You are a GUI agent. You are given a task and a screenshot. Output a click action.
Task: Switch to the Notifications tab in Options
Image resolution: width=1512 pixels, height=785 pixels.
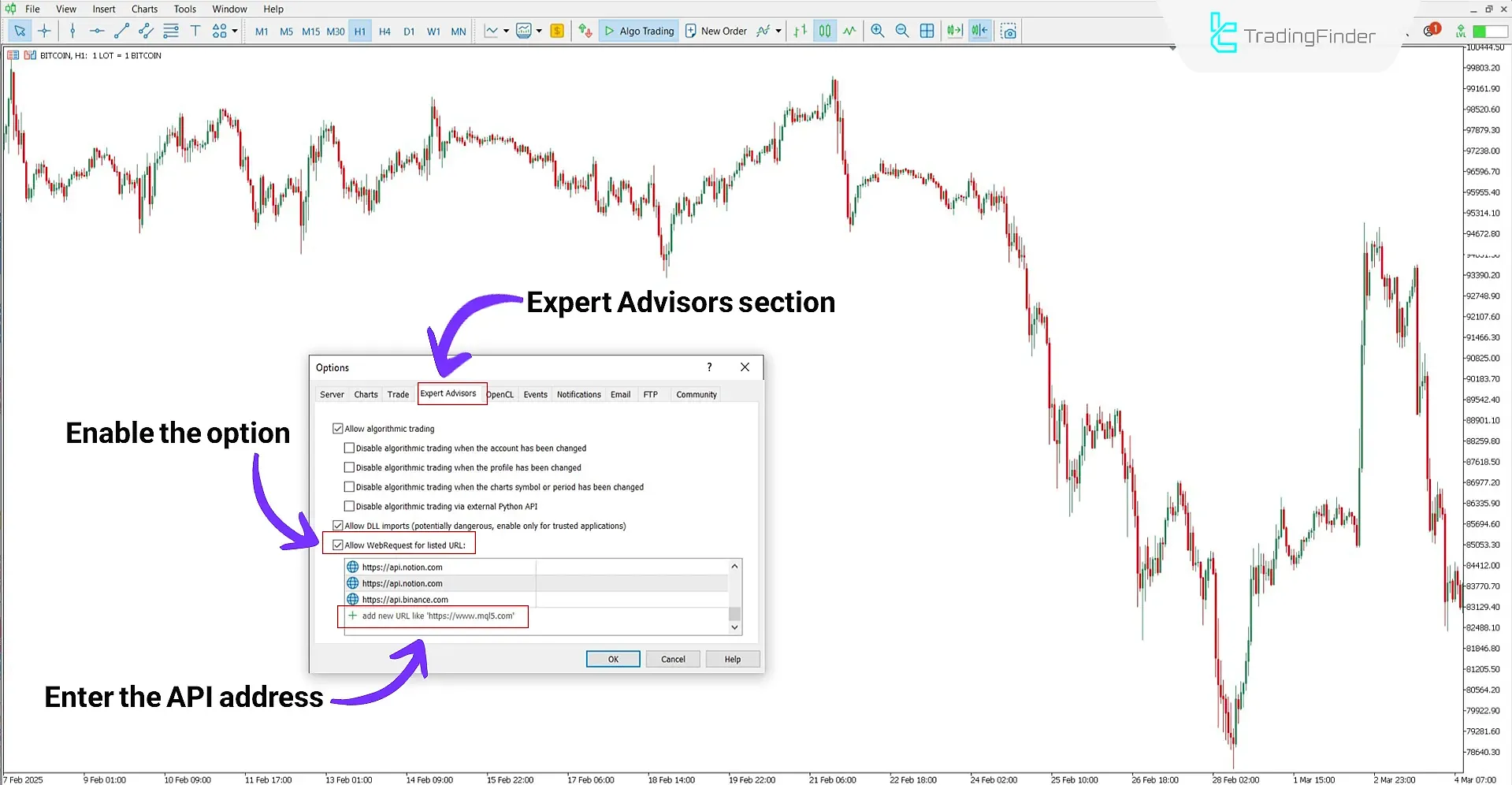[x=578, y=394]
